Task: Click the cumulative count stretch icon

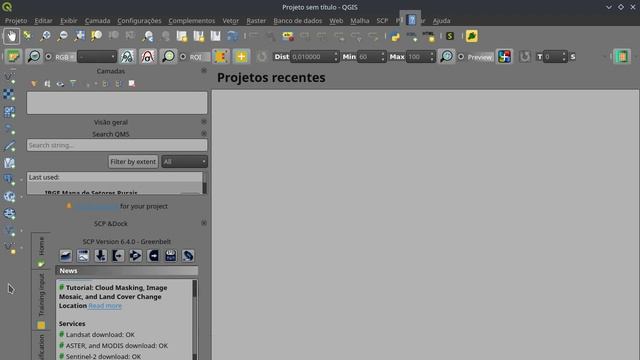Action: point(127,56)
